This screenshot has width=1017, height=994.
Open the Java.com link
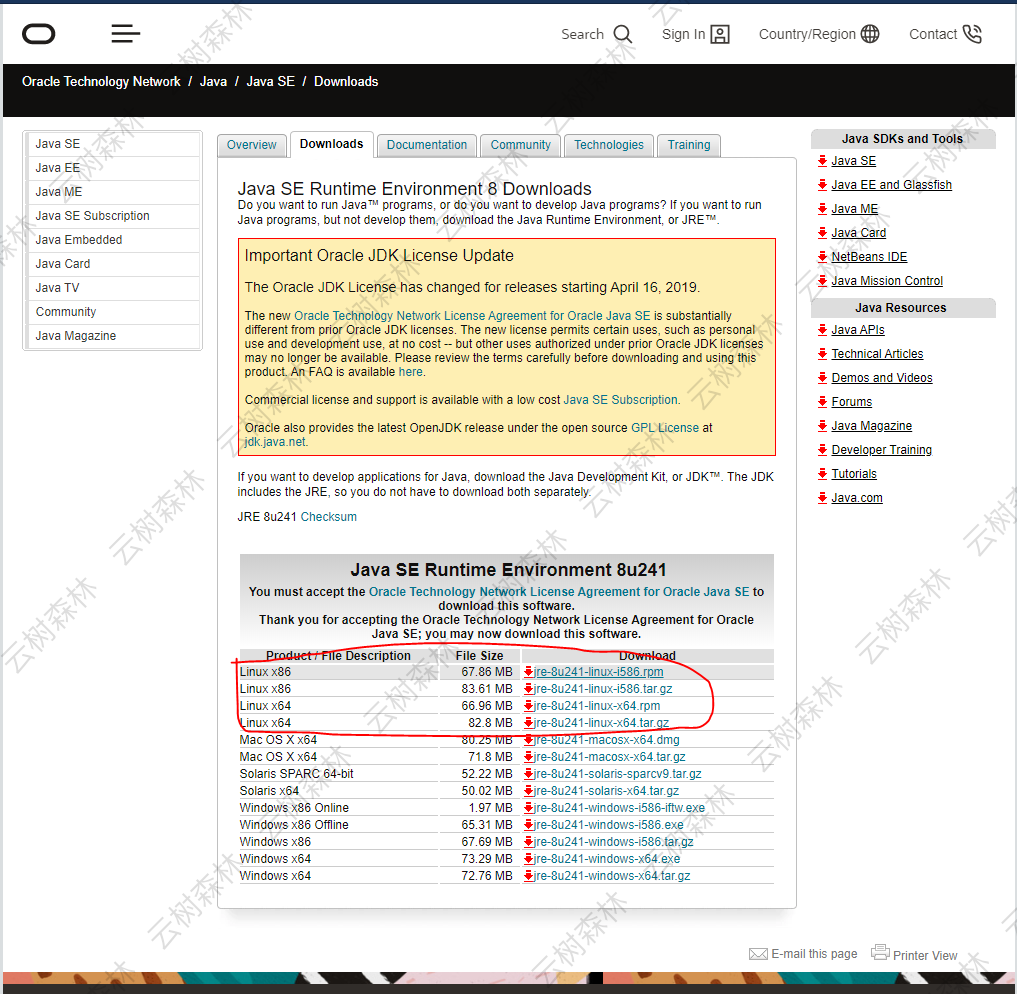(857, 498)
